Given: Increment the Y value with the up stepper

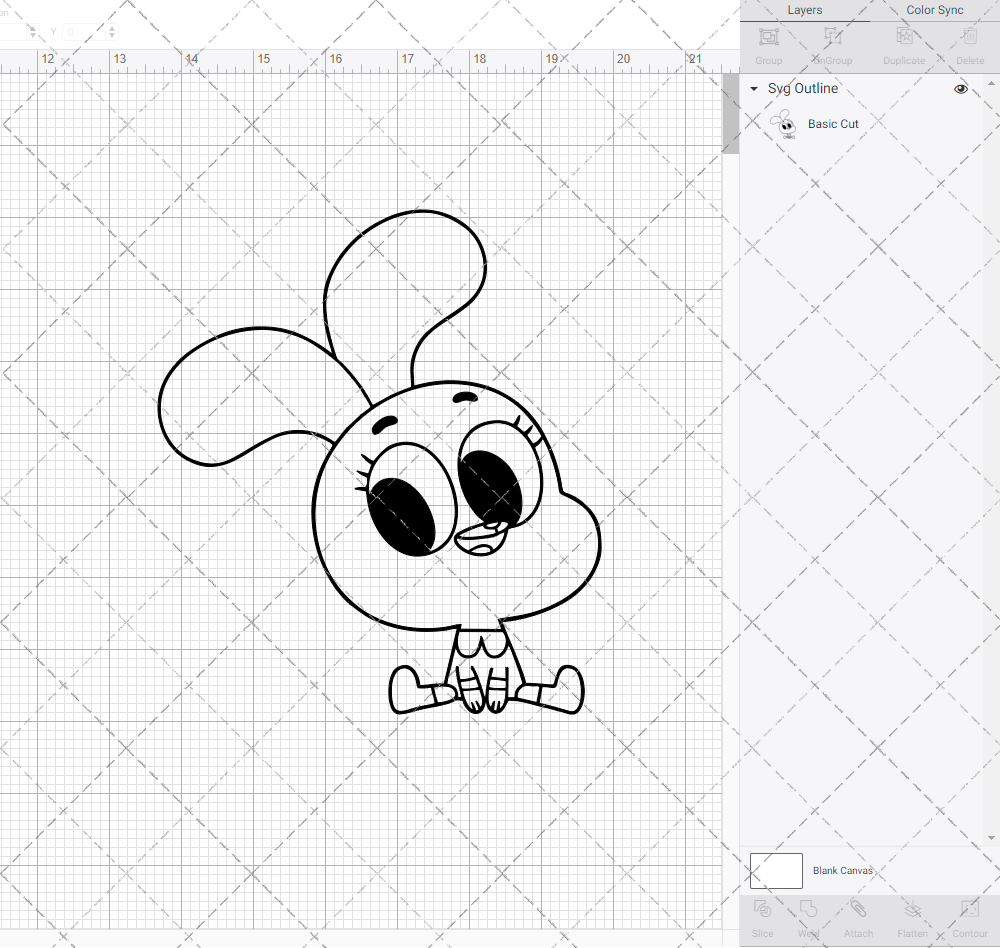Looking at the screenshot, I should point(110,27).
